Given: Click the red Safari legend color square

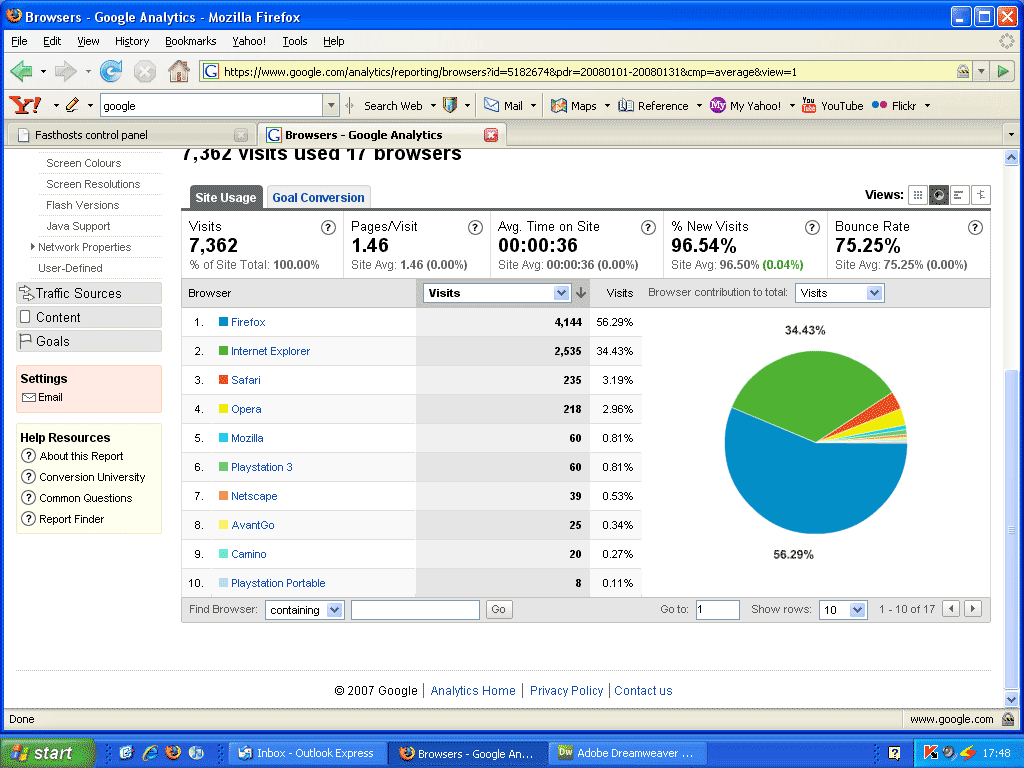Looking at the screenshot, I should click(x=223, y=379).
